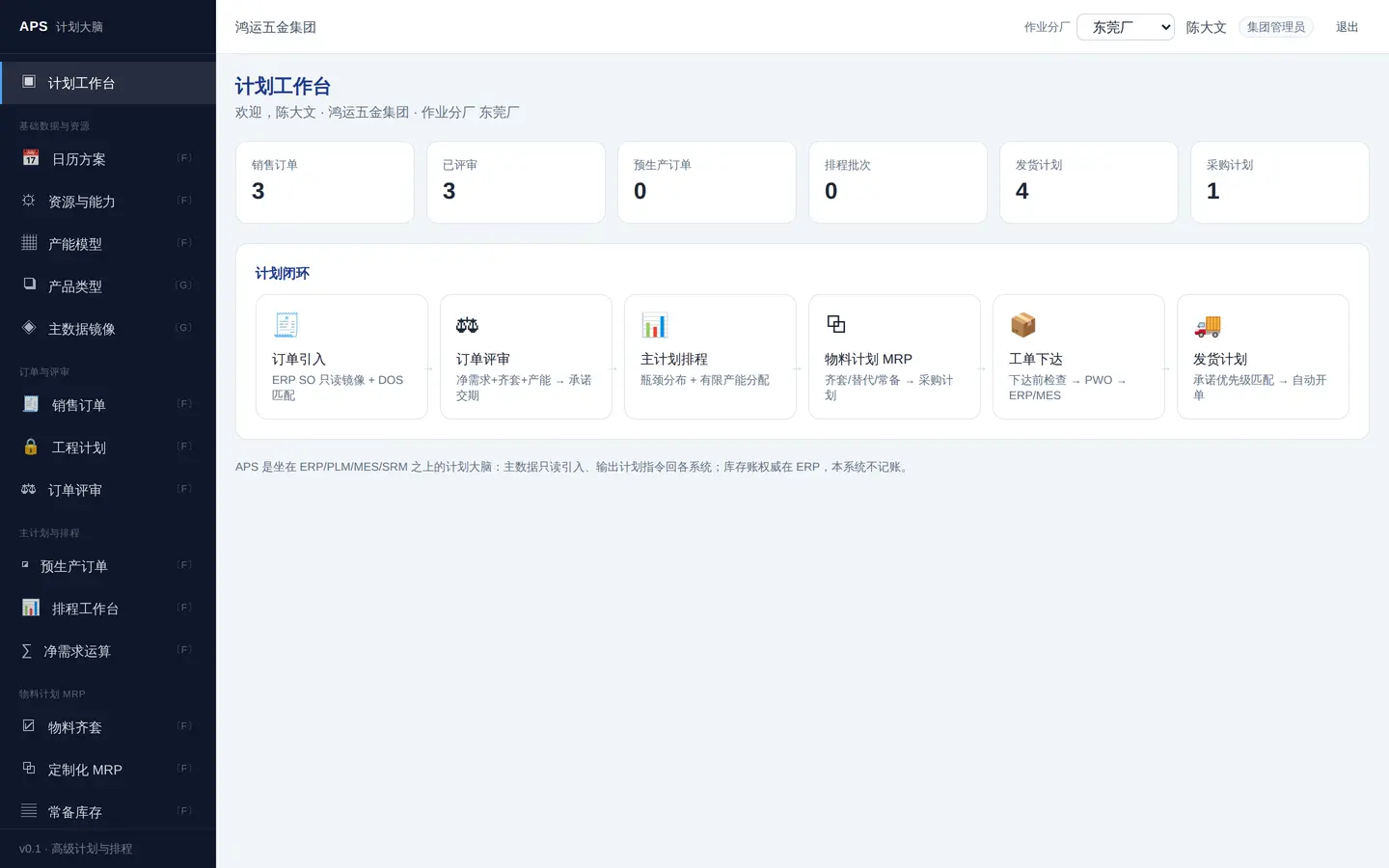1389x868 pixels.
Task: Click the lock icon beside 工程计划
Action: pos(31,447)
